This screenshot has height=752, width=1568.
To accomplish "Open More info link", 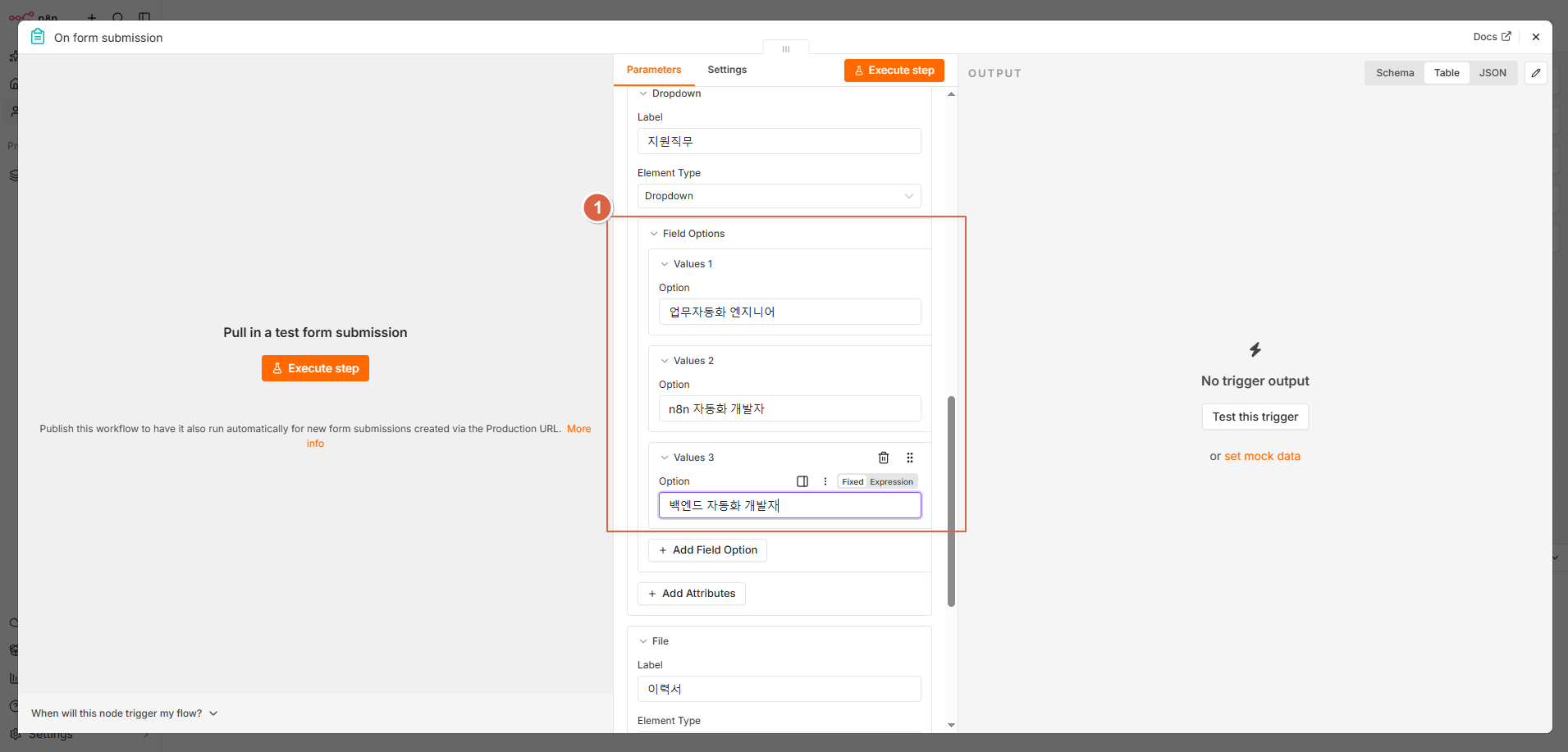I will point(578,429).
